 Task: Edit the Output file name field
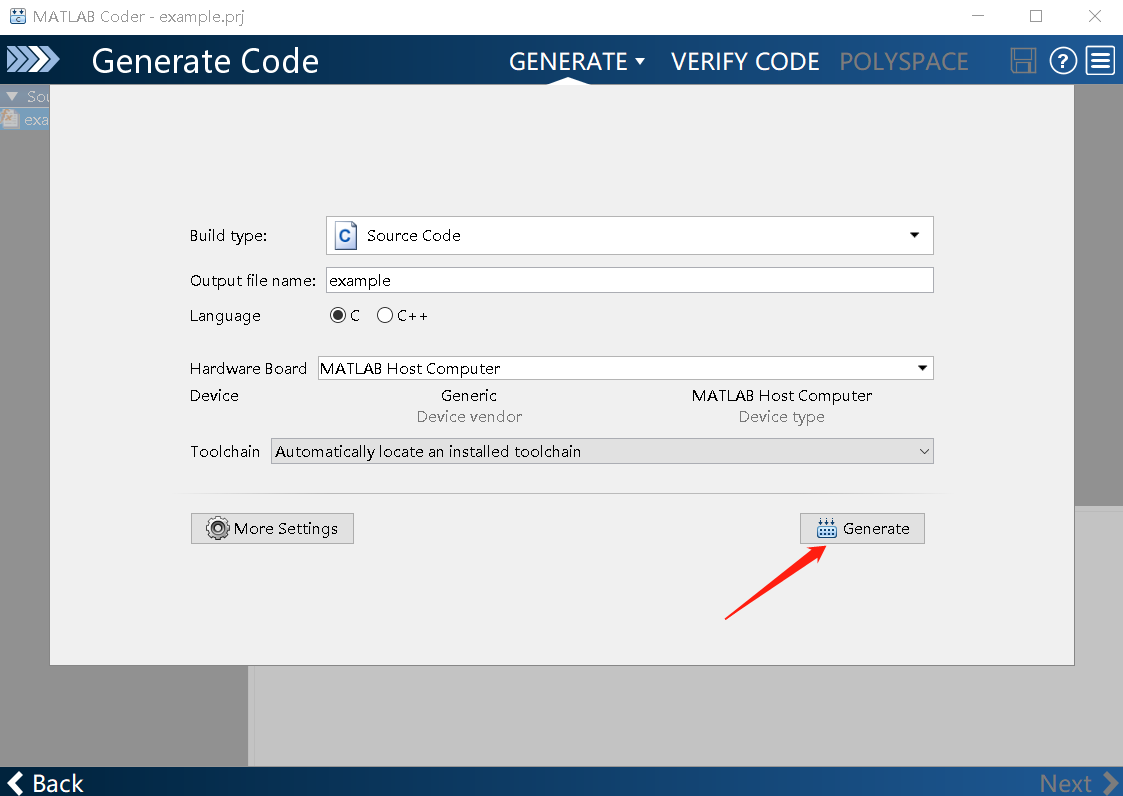(630, 280)
